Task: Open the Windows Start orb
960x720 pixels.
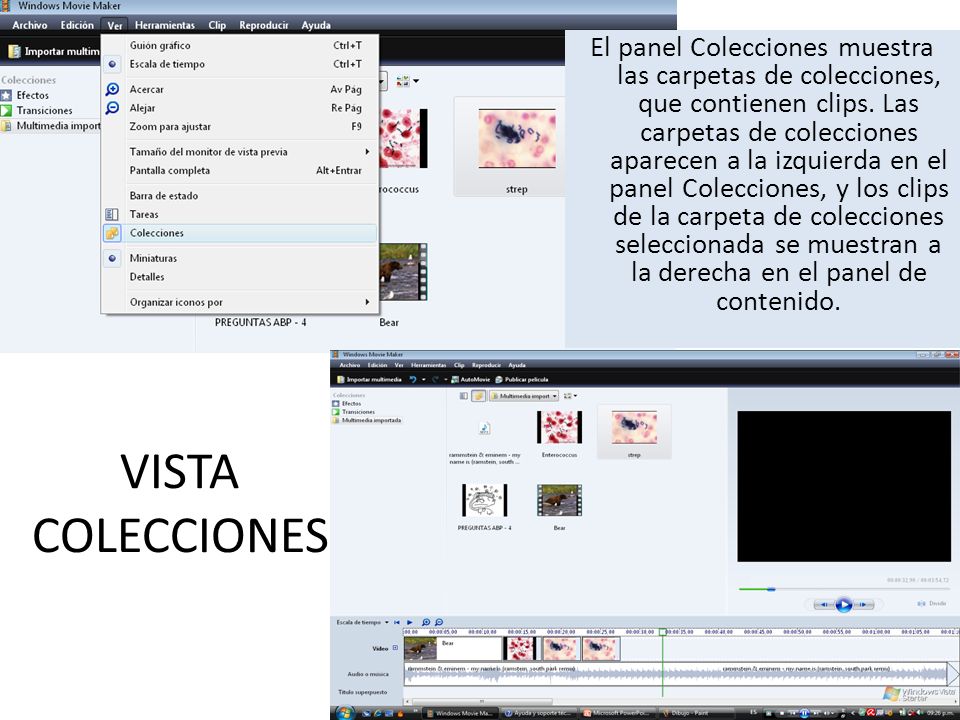Action: click(x=345, y=713)
